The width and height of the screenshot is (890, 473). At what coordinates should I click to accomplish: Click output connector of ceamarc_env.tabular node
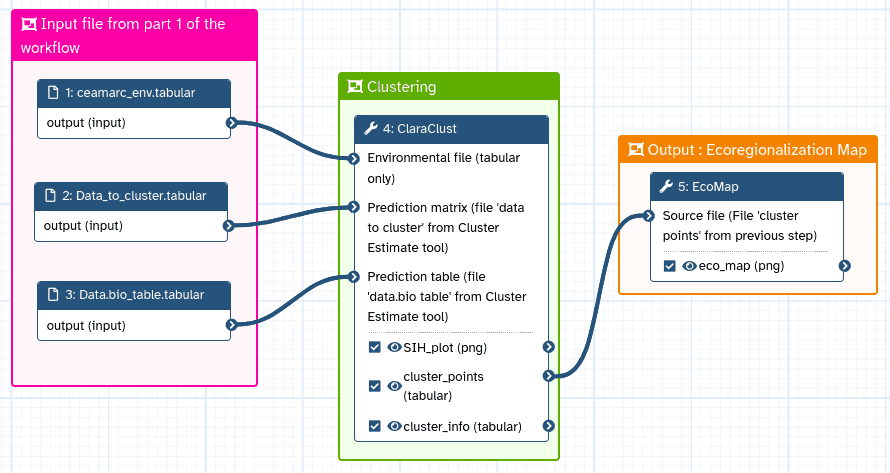tap(231, 123)
